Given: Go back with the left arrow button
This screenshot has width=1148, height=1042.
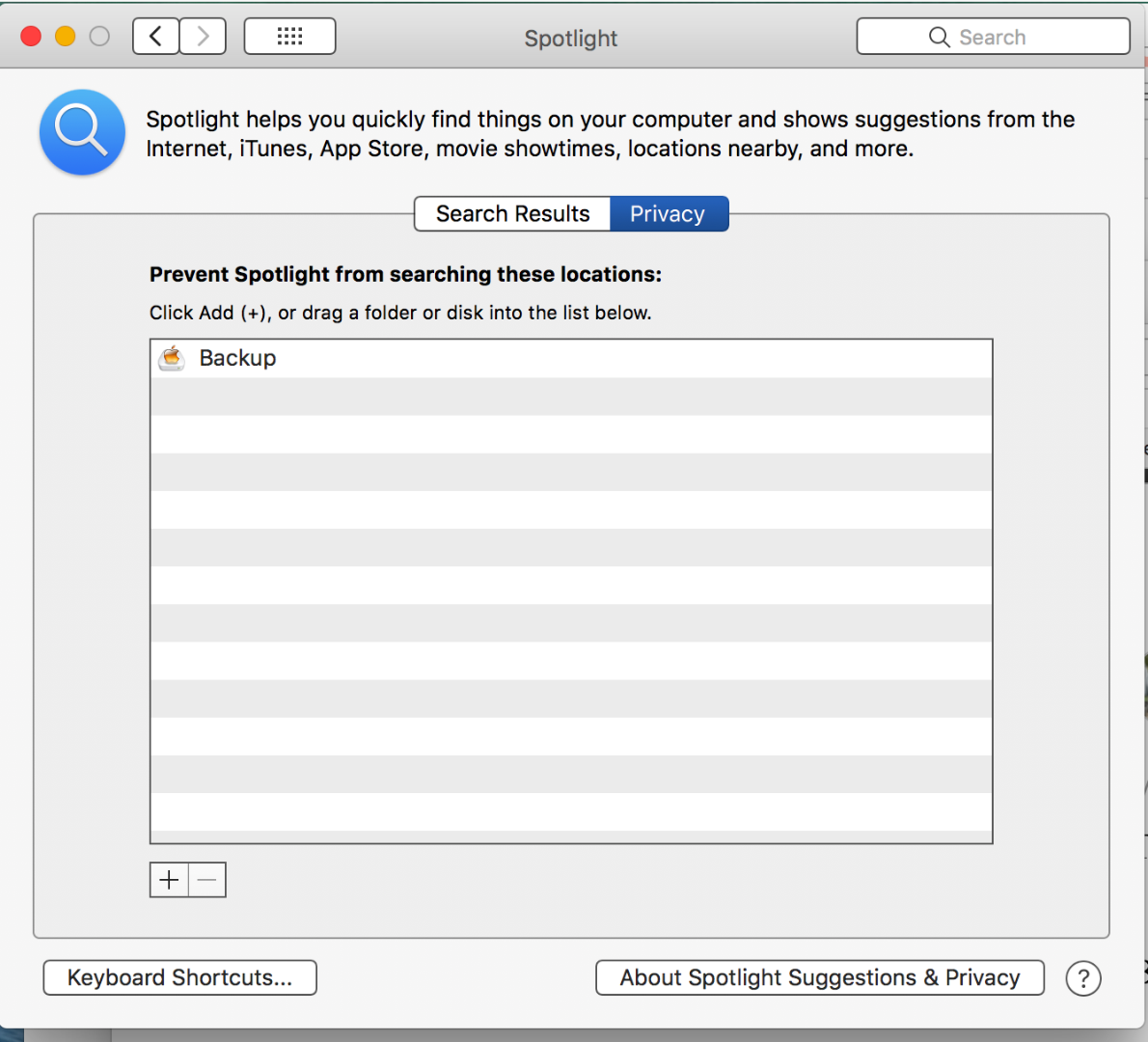Looking at the screenshot, I should [156, 36].
